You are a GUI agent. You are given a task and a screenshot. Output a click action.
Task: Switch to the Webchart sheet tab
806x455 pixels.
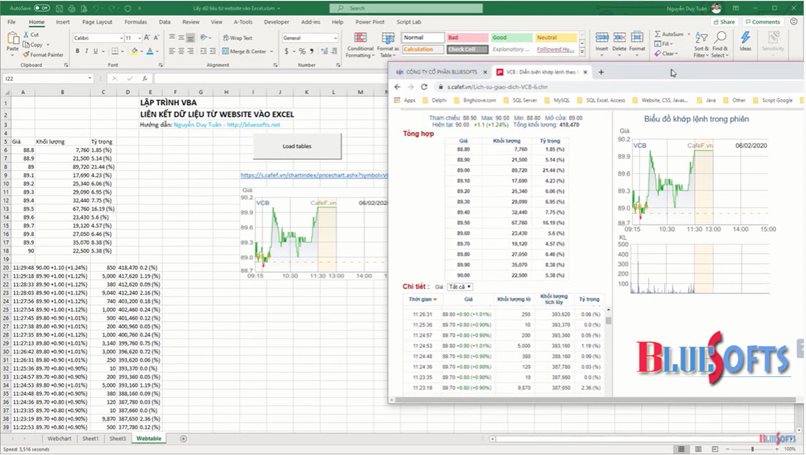point(59,439)
